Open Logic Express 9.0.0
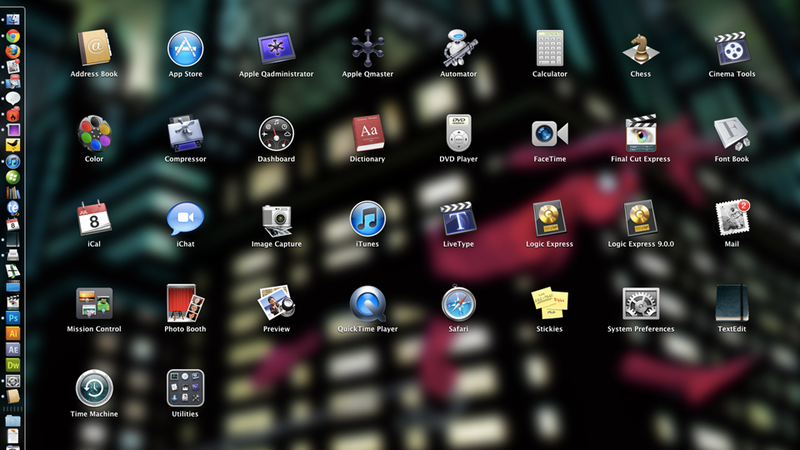This screenshot has height=450, width=800. [640, 218]
